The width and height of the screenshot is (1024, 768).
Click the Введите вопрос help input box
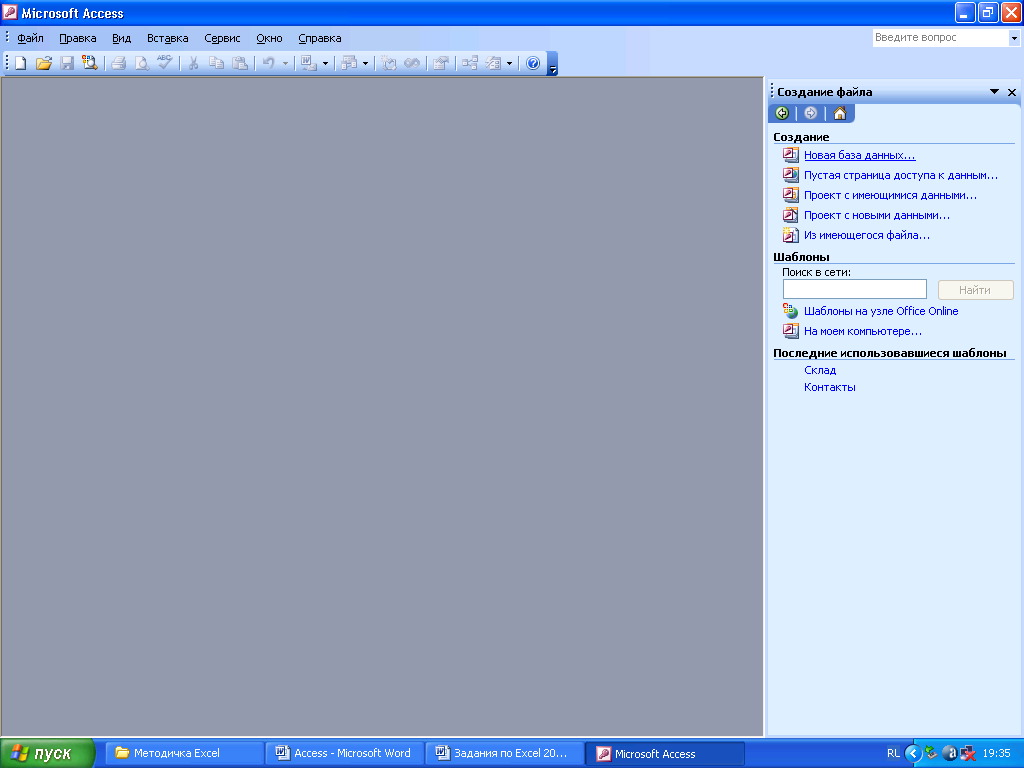pos(940,38)
